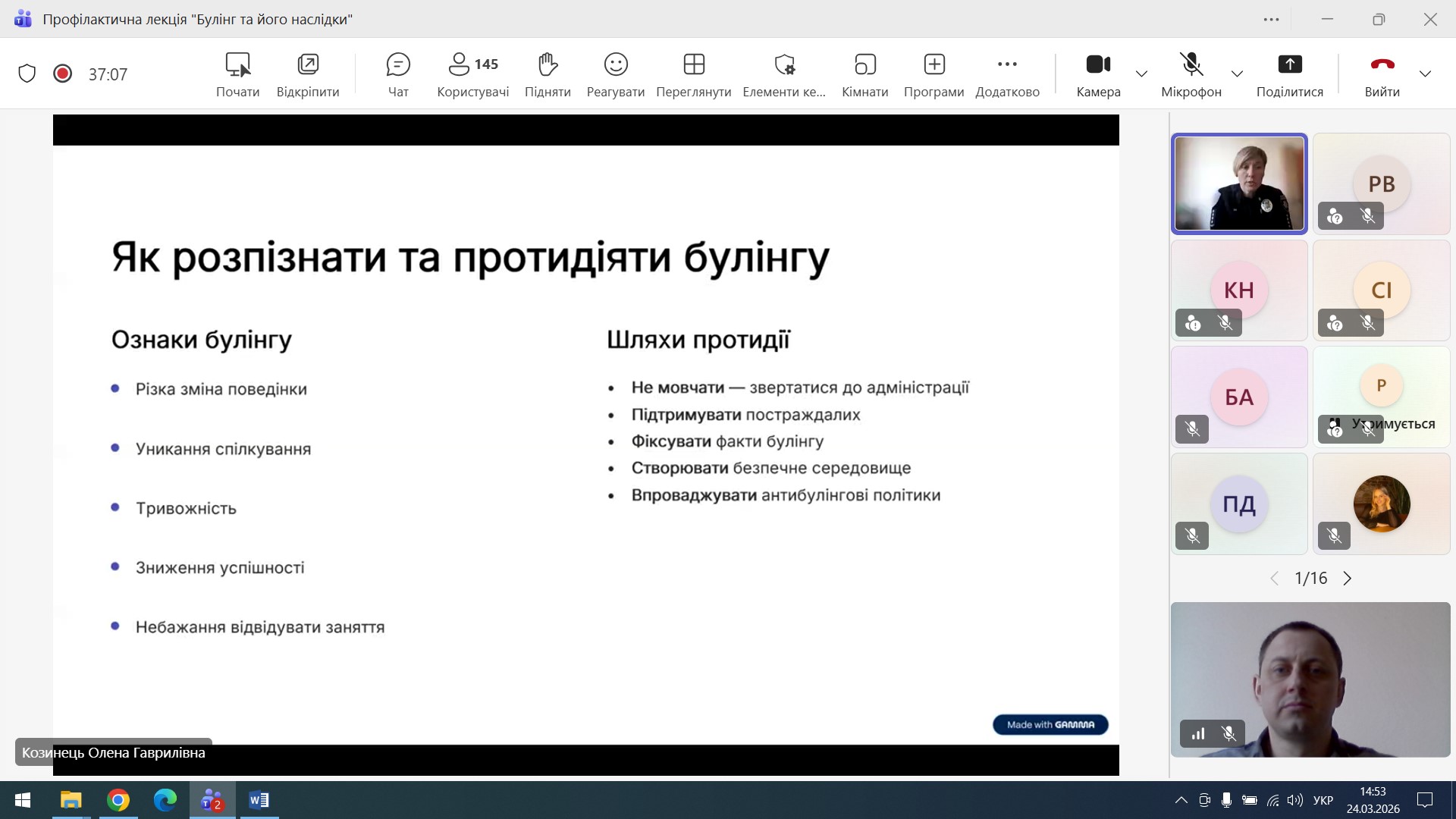Open reactions with Реагувати icon

pyautogui.click(x=615, y=74)
